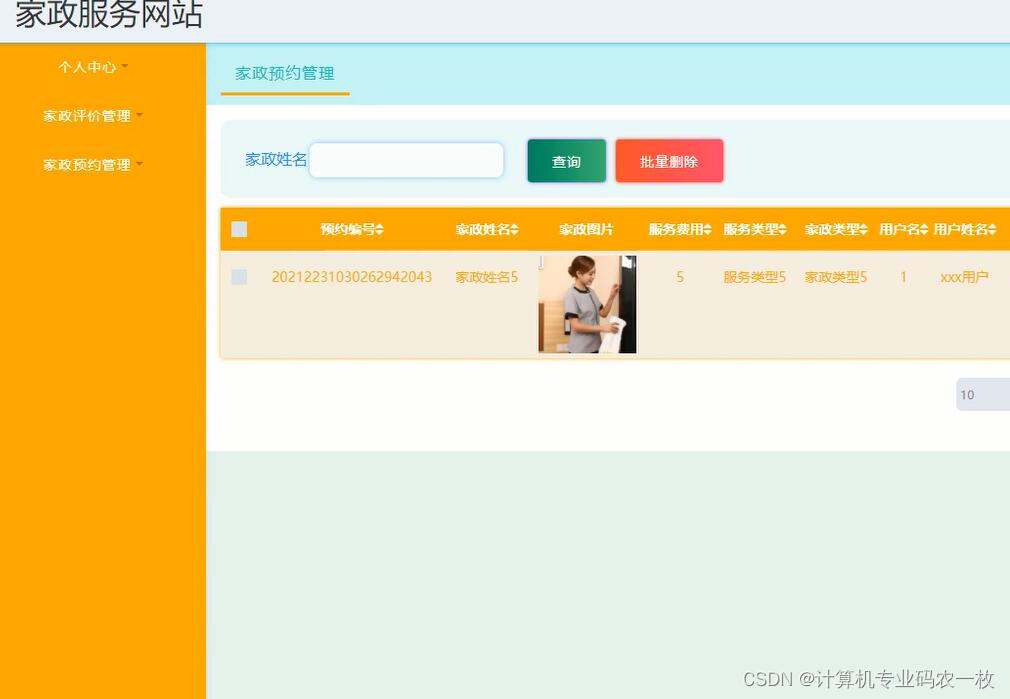Click the red 批量删除 delete button
This screenshot has width=1010, height=699.
coord(669,160)
